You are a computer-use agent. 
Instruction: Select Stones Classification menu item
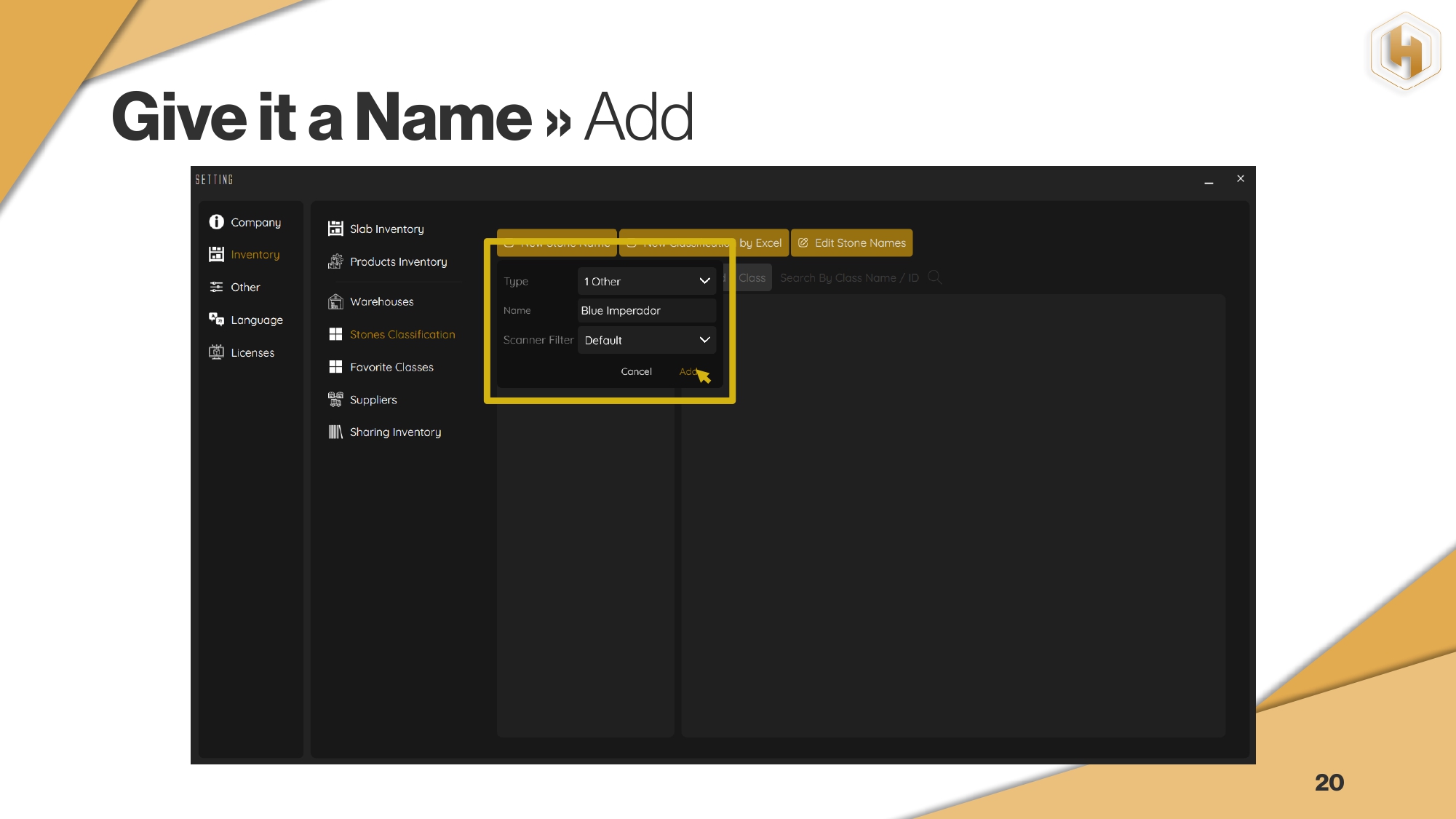pyautogui.click(x=402, y=334)
